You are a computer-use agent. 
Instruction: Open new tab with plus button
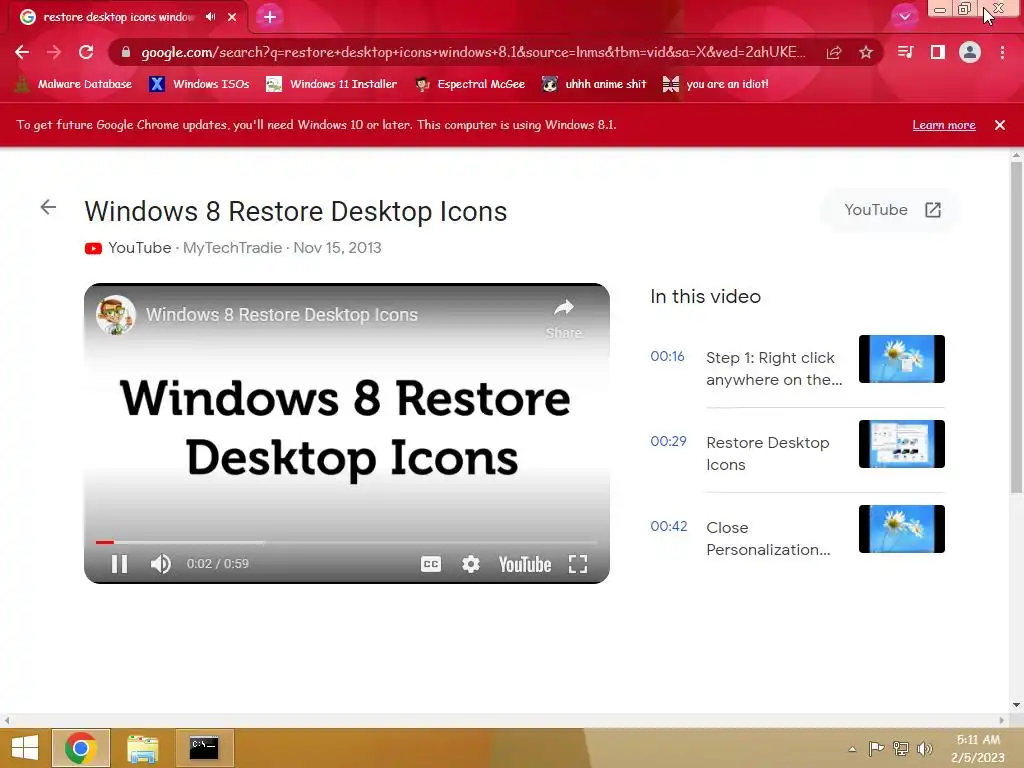coord(270,17)
